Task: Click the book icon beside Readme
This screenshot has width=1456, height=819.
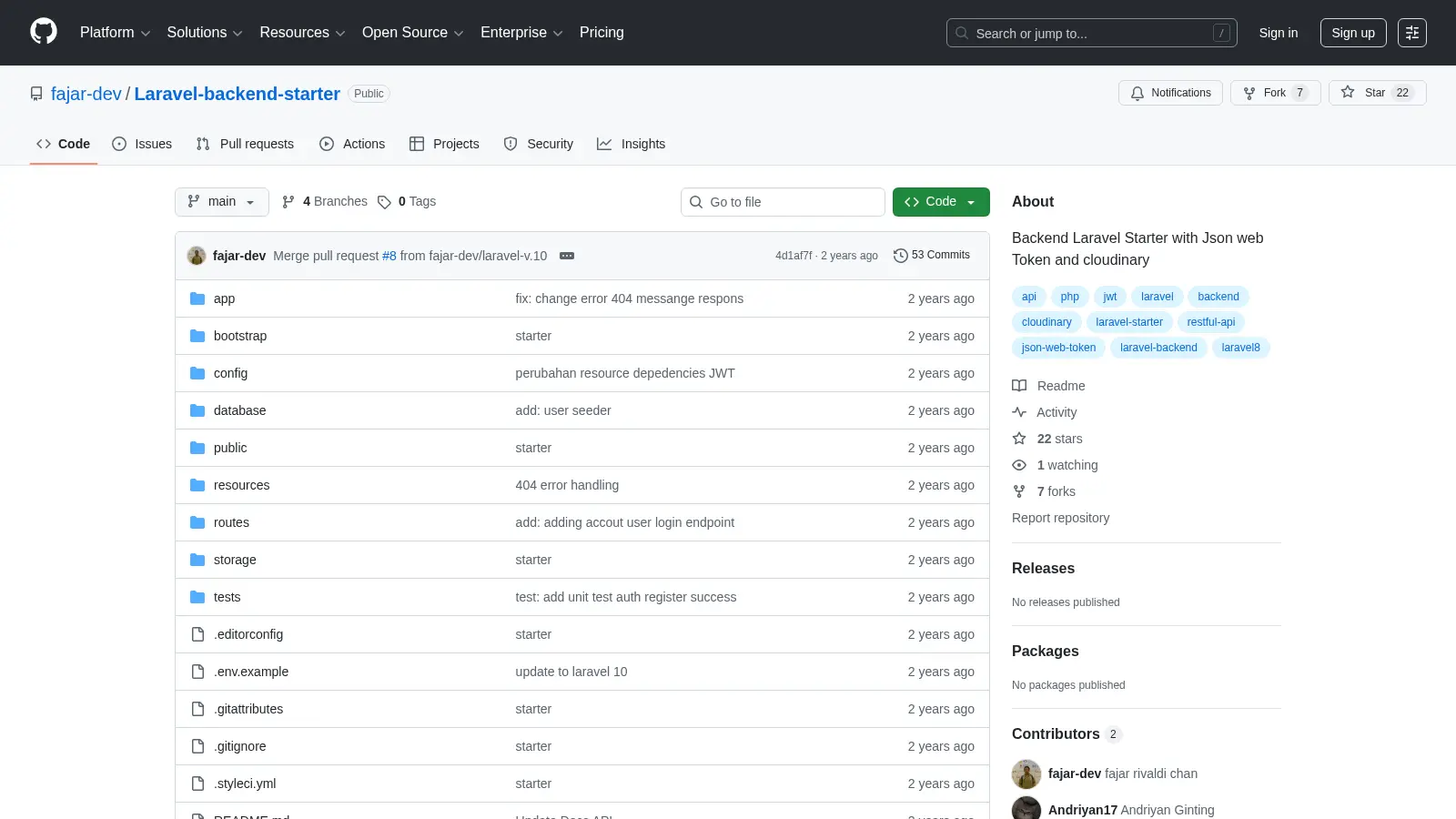Action: click(1019, 386)
